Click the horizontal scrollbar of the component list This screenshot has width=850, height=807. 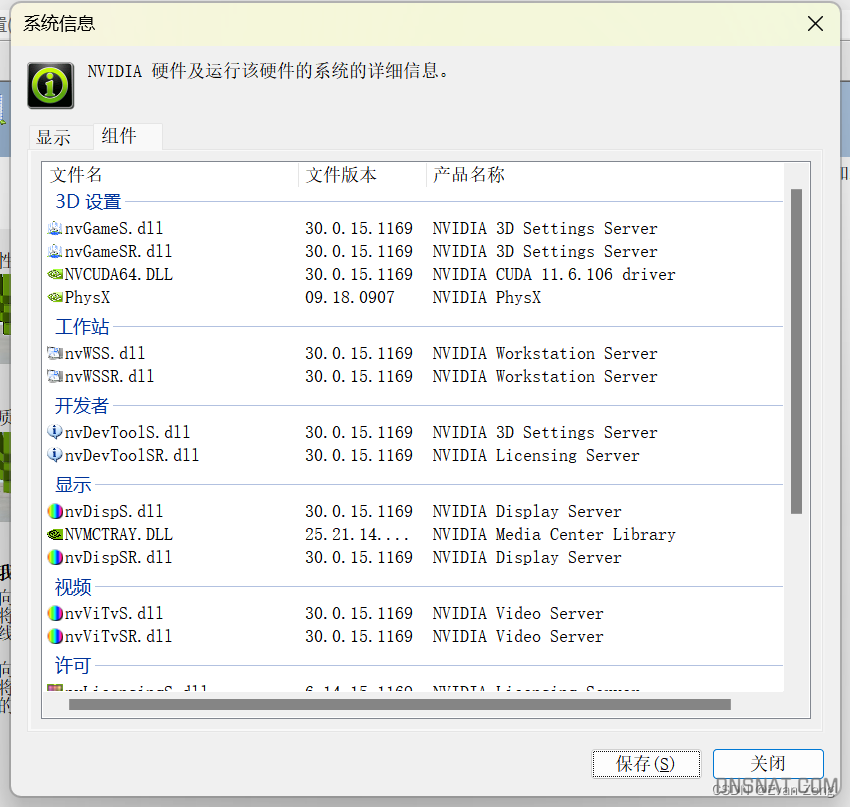point(400,705)
